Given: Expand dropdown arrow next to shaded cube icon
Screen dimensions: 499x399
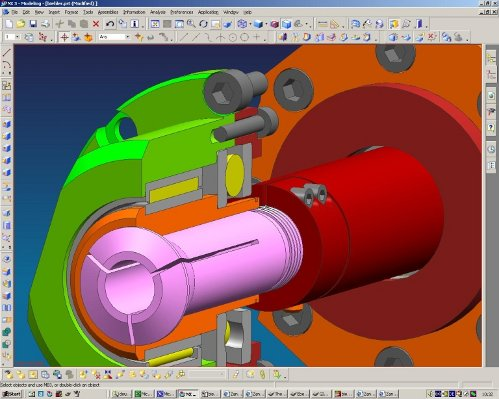Looking at the screenshot, I should point(266,24).
